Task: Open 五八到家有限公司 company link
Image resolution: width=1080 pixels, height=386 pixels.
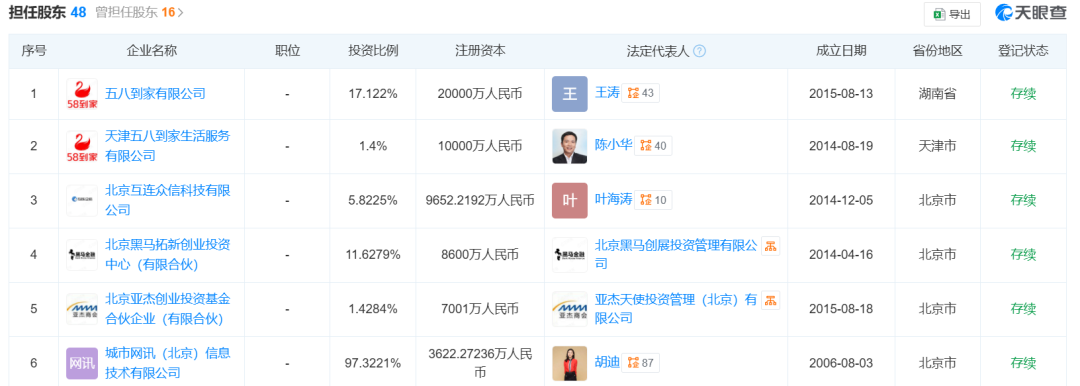Action: 155,93
